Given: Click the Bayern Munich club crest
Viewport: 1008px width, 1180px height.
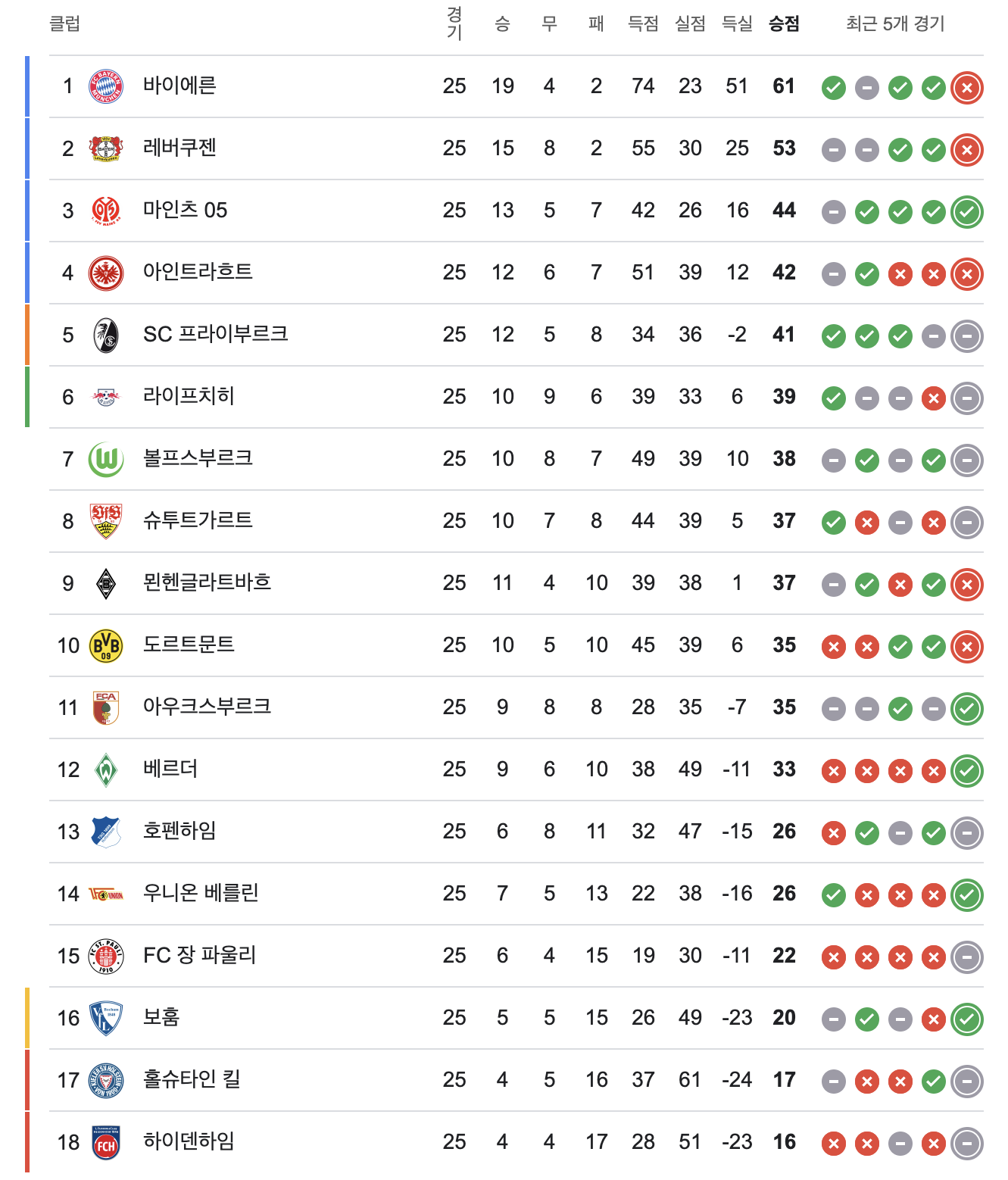Looking at the screenshot, I should pos(106,86).
